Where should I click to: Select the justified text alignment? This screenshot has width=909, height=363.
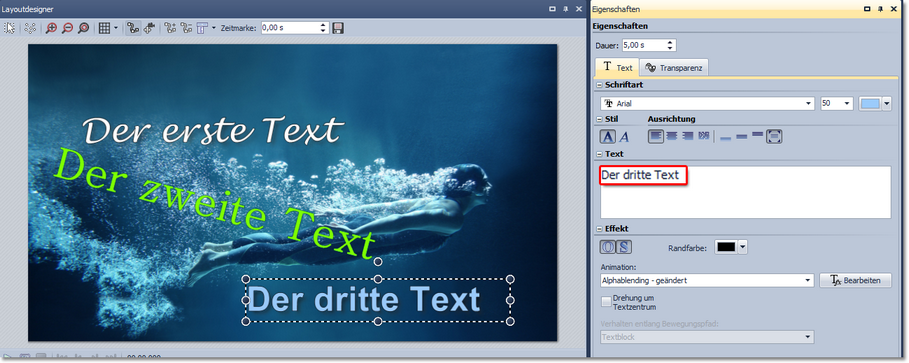click(x=704, y=136)
